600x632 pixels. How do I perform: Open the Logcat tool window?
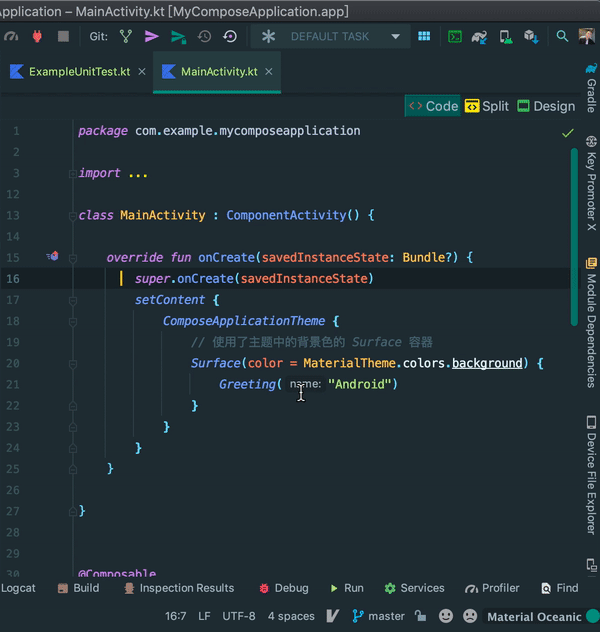pyautogui.click(x=18, y=588)
